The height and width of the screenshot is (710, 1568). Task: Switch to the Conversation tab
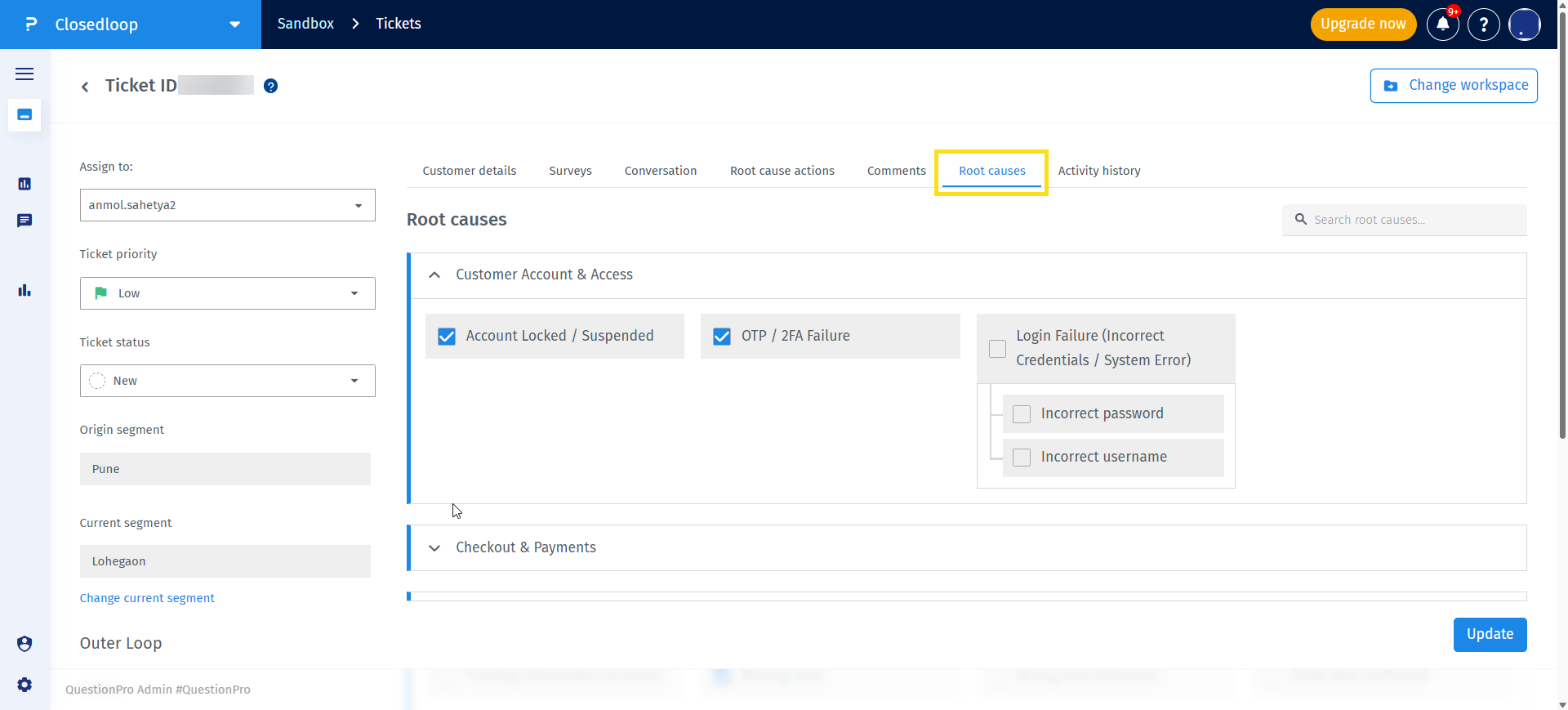point(660,171)
